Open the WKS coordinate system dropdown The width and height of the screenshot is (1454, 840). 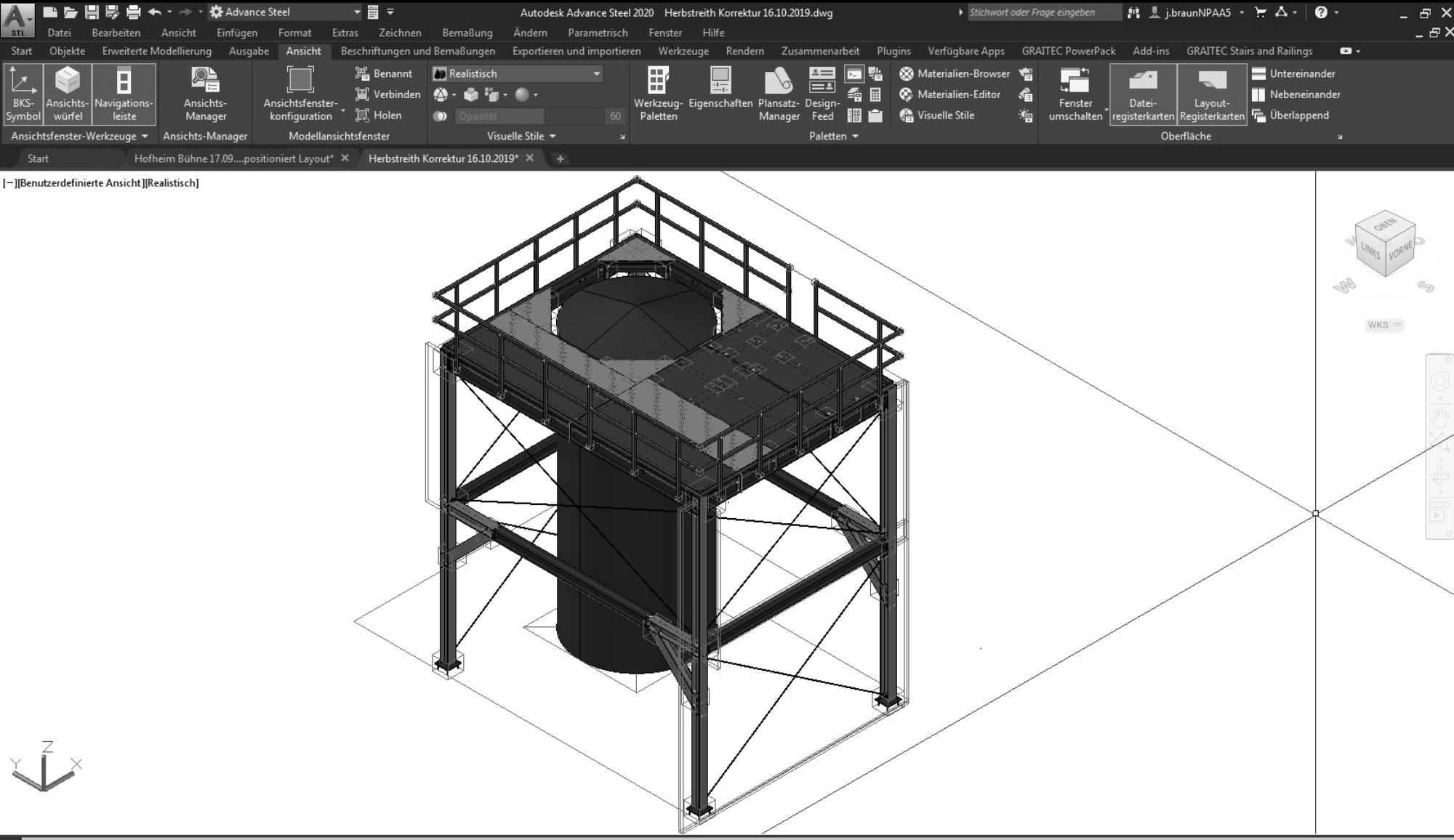(x=1384, y=325)
